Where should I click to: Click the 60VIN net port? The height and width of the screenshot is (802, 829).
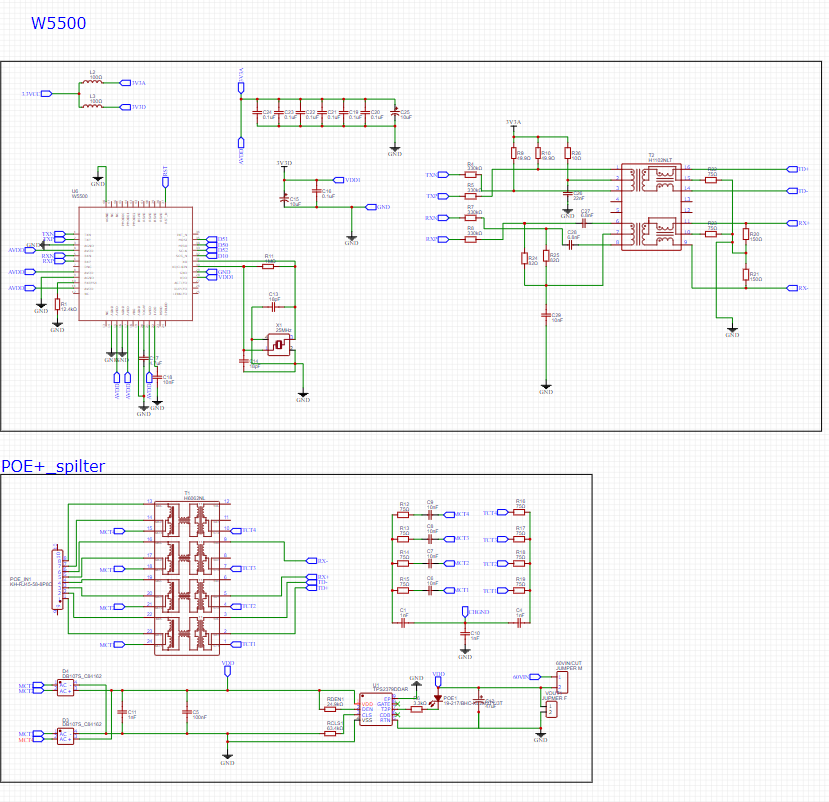[535, 677]
